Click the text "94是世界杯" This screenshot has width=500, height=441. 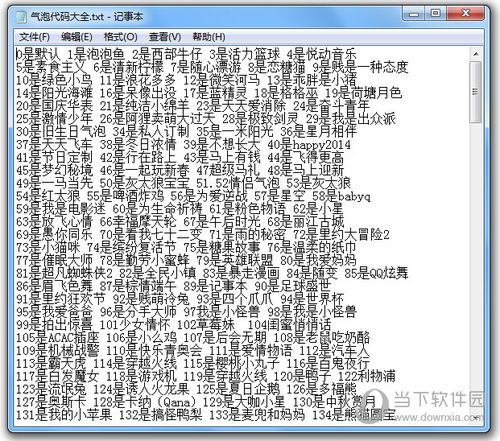[x=312, y=299]
